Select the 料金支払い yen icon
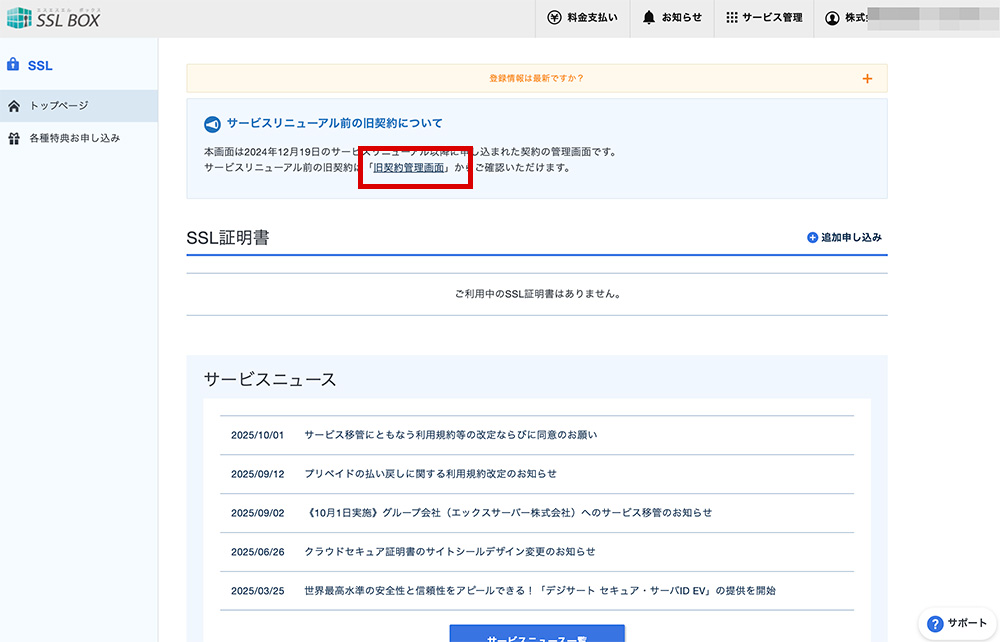 tap(555, 17)
